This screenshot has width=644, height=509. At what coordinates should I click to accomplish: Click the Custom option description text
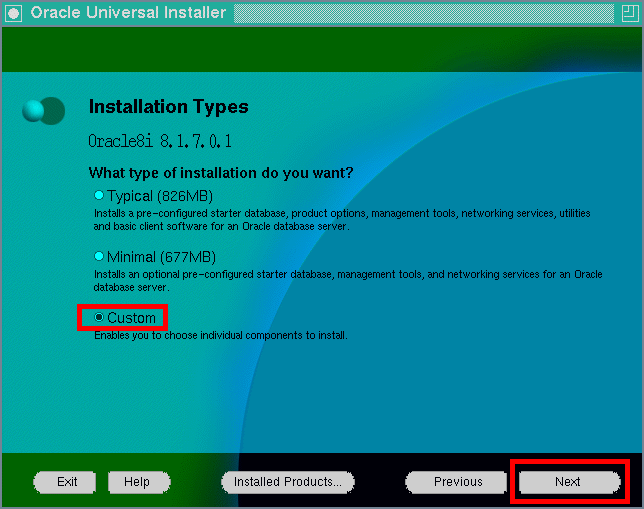(x=220, y=336)
